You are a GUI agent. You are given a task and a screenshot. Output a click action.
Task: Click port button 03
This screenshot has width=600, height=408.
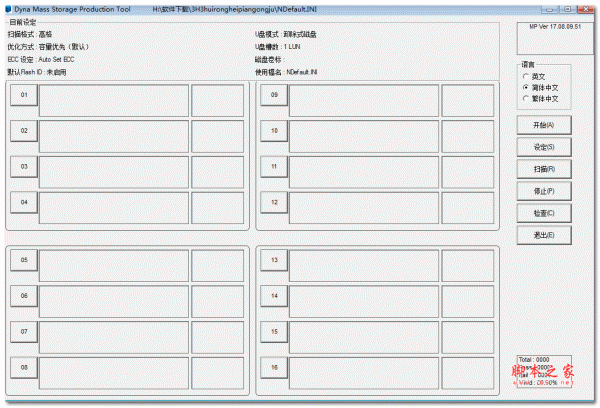(24, 166)
